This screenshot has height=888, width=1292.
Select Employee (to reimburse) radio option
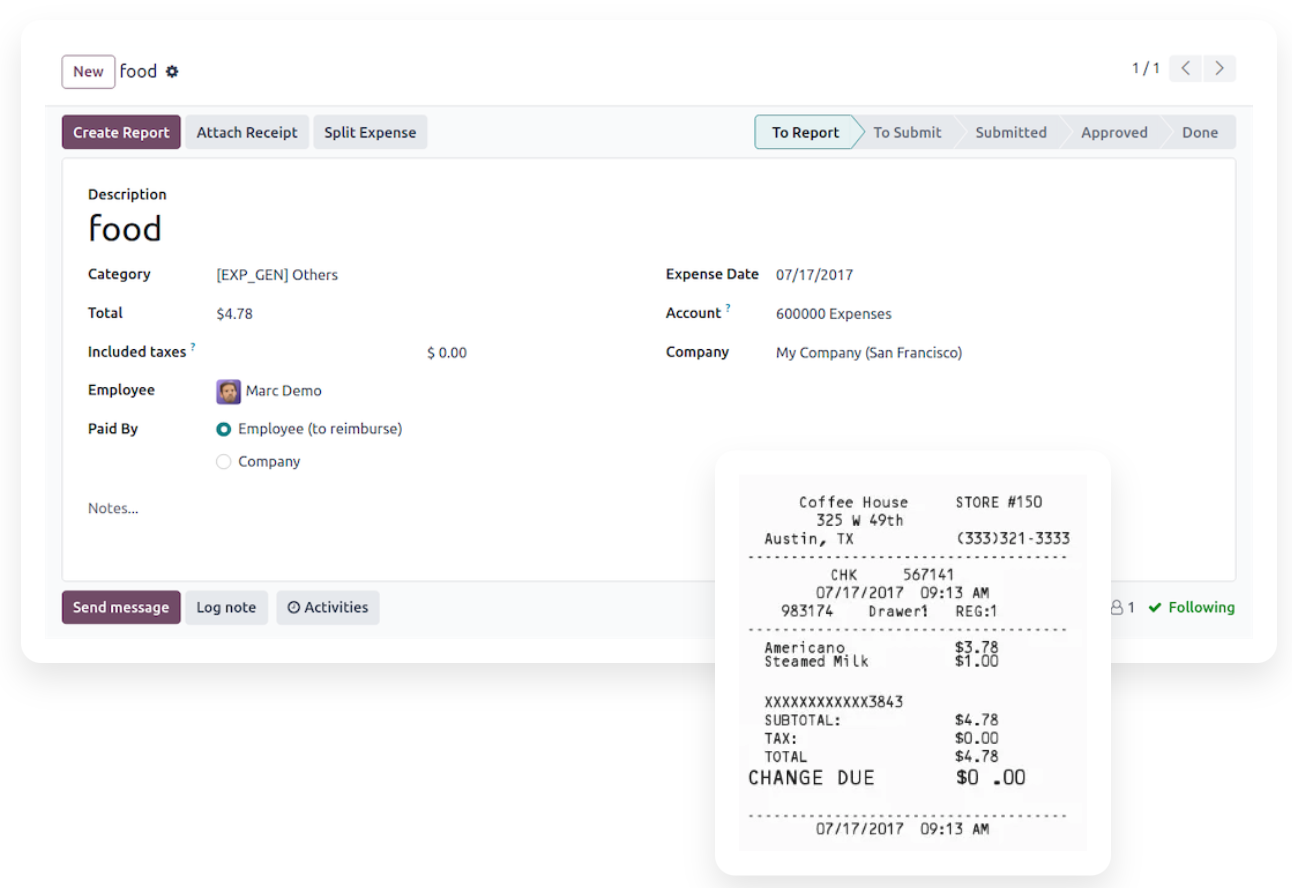click(224, 429)
